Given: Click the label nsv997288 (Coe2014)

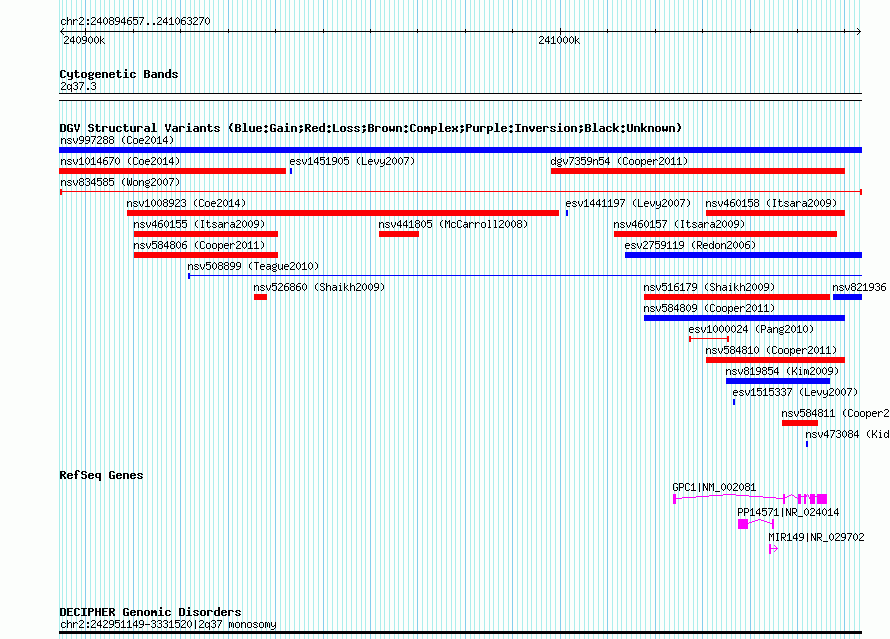Looking at the screenshot, I should point(117,140).
